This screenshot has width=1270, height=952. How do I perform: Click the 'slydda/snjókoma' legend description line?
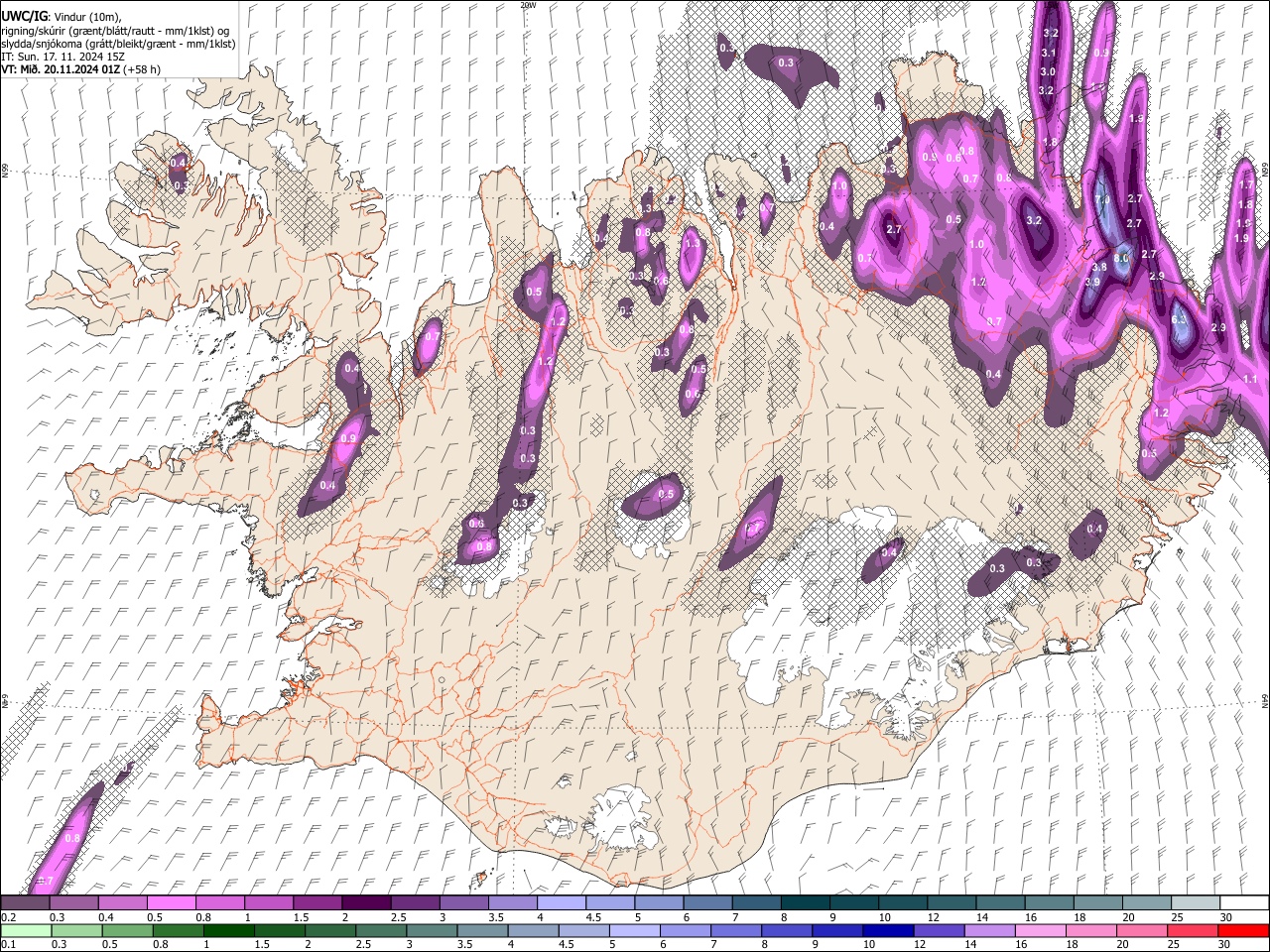[118, 44]
